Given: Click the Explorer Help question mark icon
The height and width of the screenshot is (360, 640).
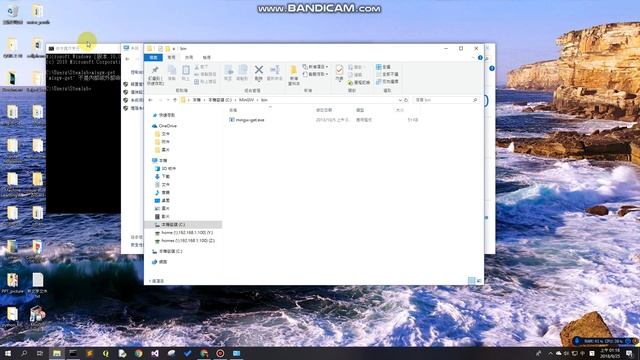Looking at the screenshot, I should pyautogui.click(x=480, y=58).
